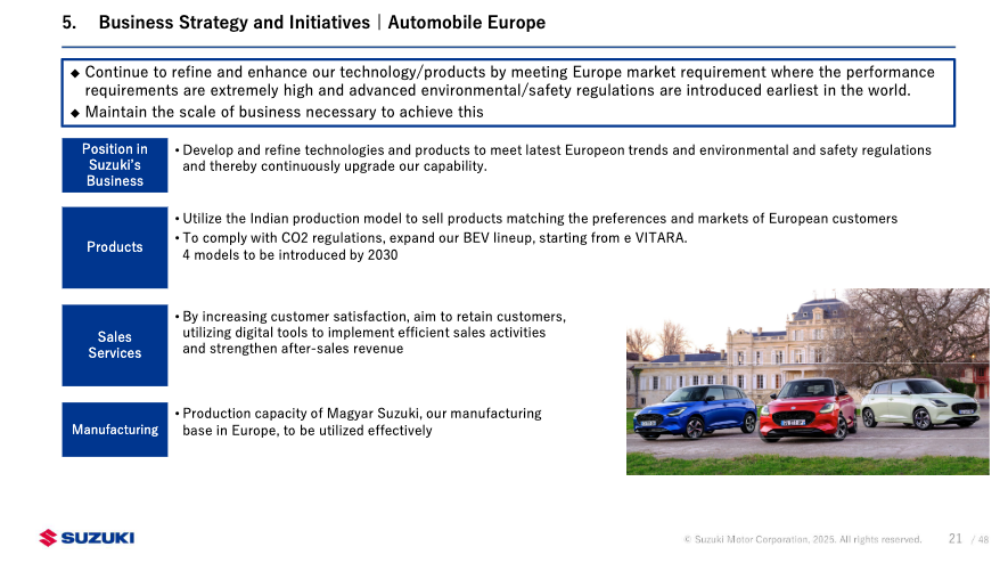Screen dimensions: 1000x563
Task: Click the line 'Continue to refine and enhance our technology/products'
Action: click(x=510, y=72)
